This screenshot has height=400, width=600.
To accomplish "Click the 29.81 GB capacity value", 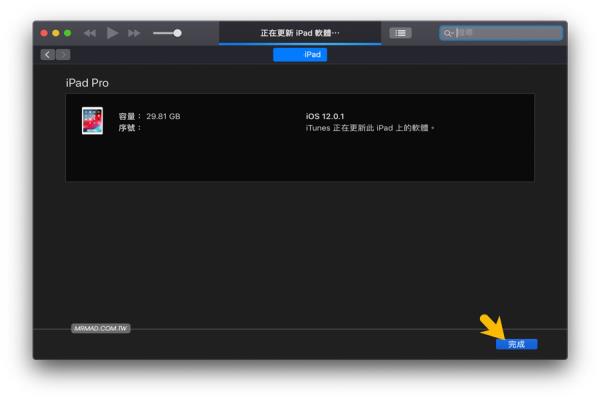I will tap(163, 116).
